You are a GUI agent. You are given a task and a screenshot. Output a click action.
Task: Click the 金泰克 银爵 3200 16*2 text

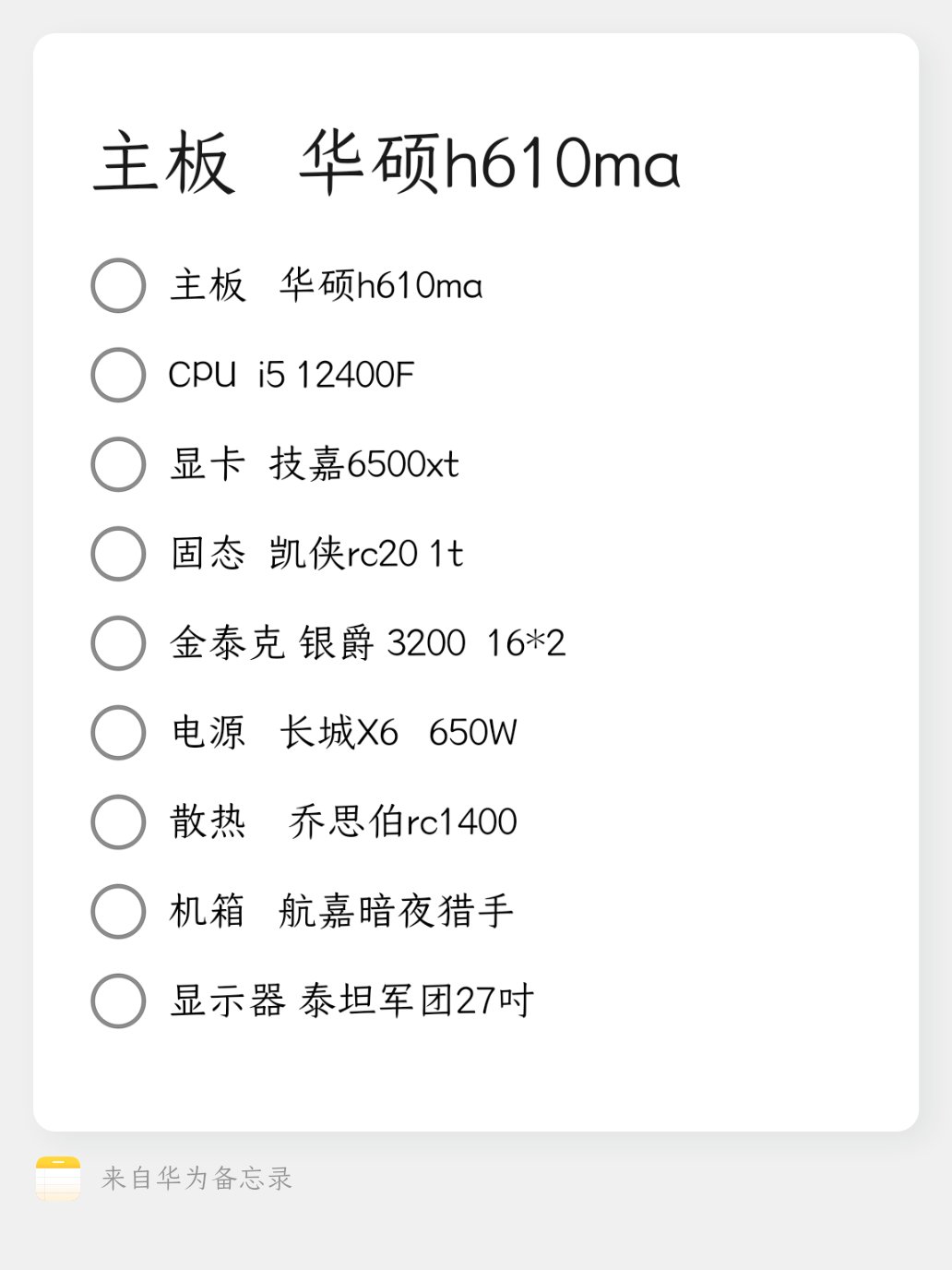(x=367, y=643)
